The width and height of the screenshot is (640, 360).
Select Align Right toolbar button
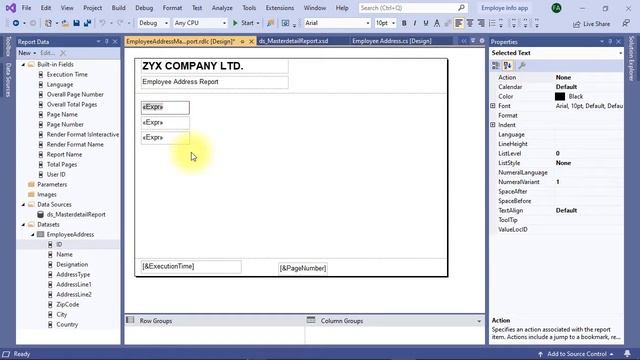(x=481, y=23)
